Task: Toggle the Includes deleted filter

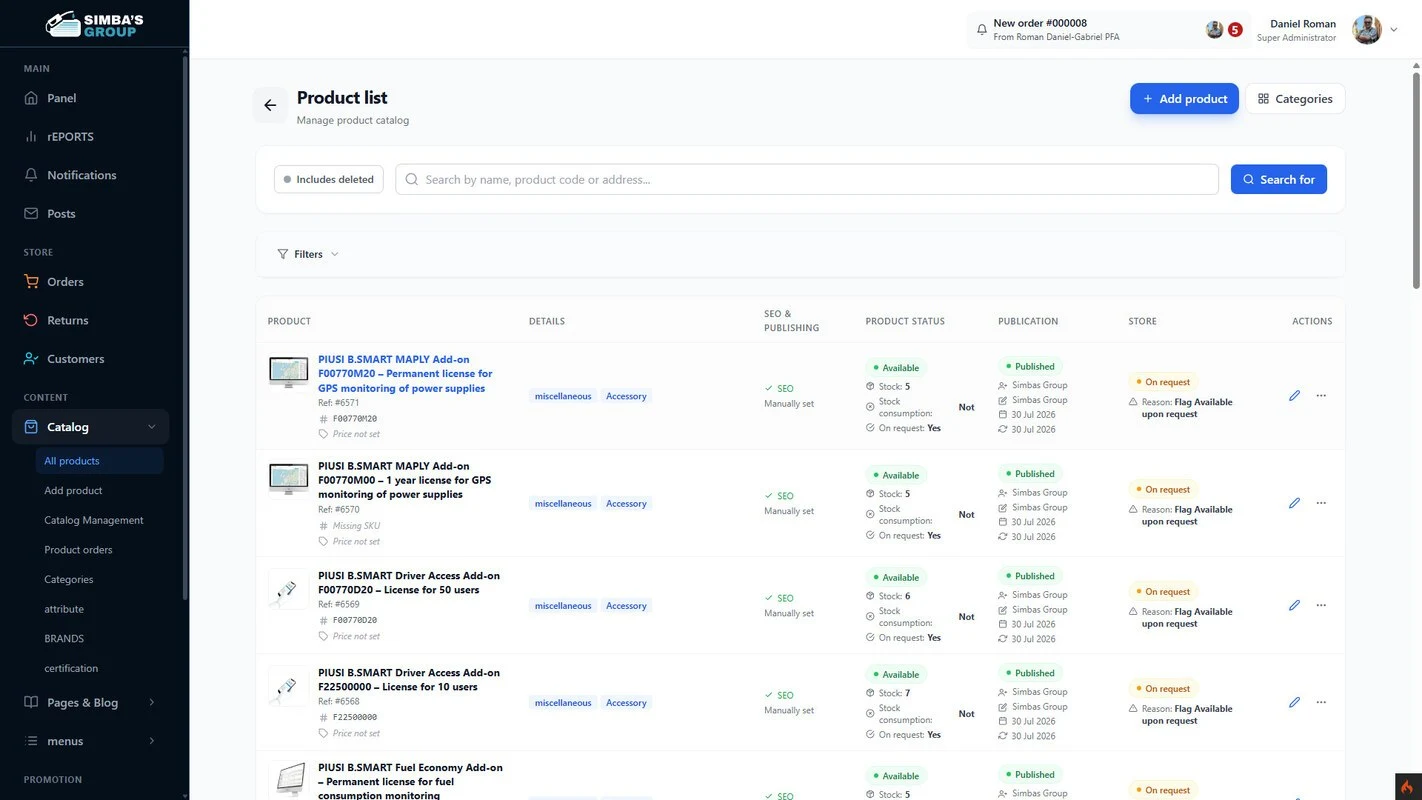Action: pos(328,179)
